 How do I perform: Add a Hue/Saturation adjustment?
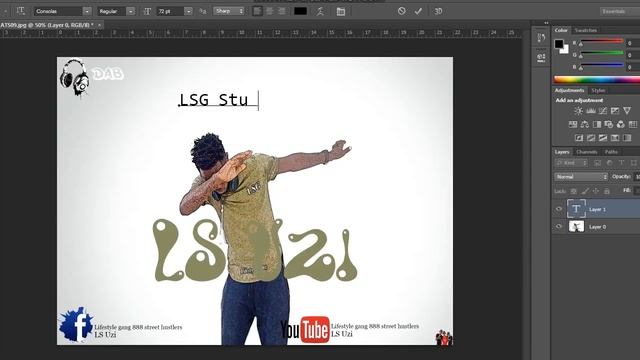coord(573,124)
